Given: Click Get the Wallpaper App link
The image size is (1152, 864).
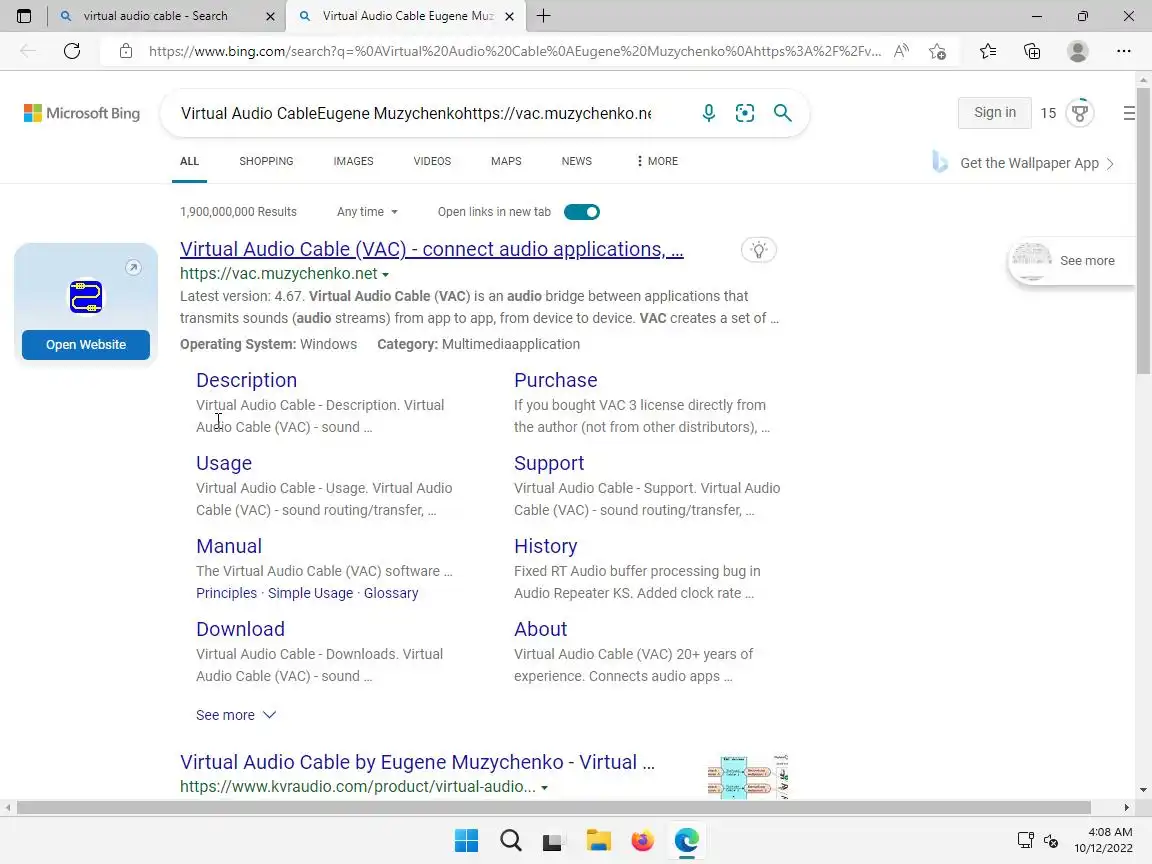Looking at the screenshot, I should point(1029,163).
